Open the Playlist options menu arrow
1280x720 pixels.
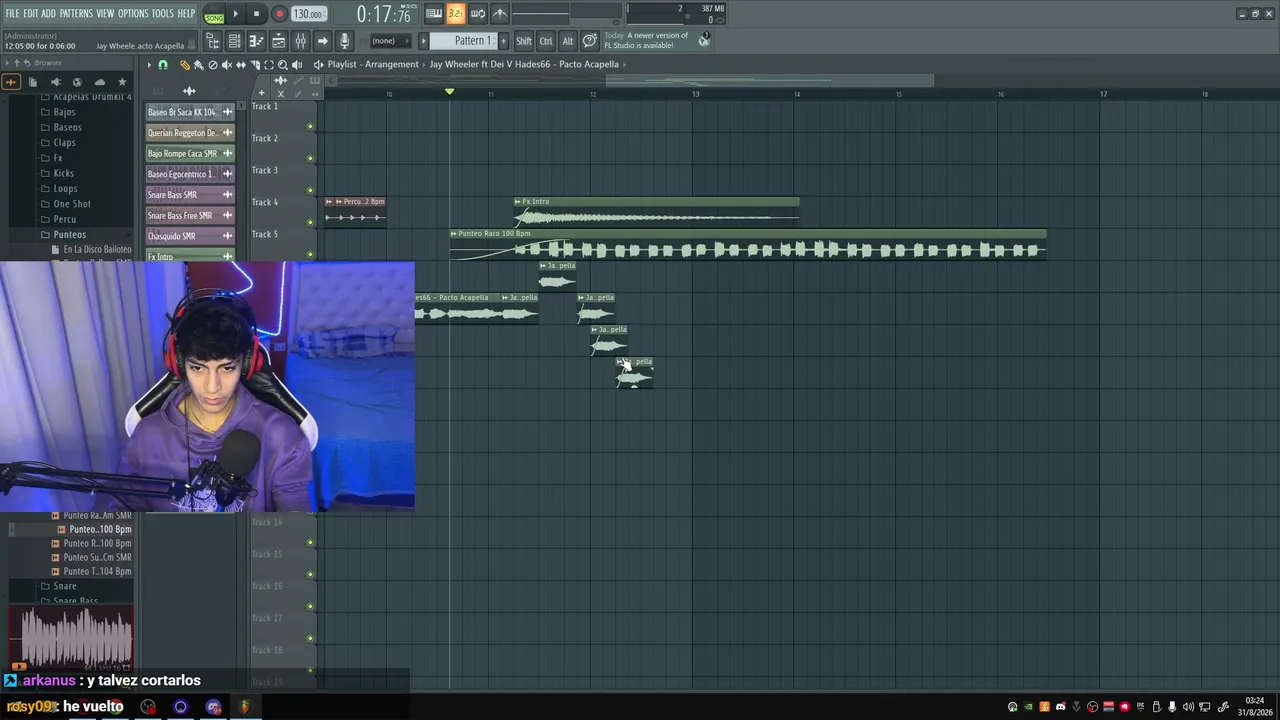(149, 65)
